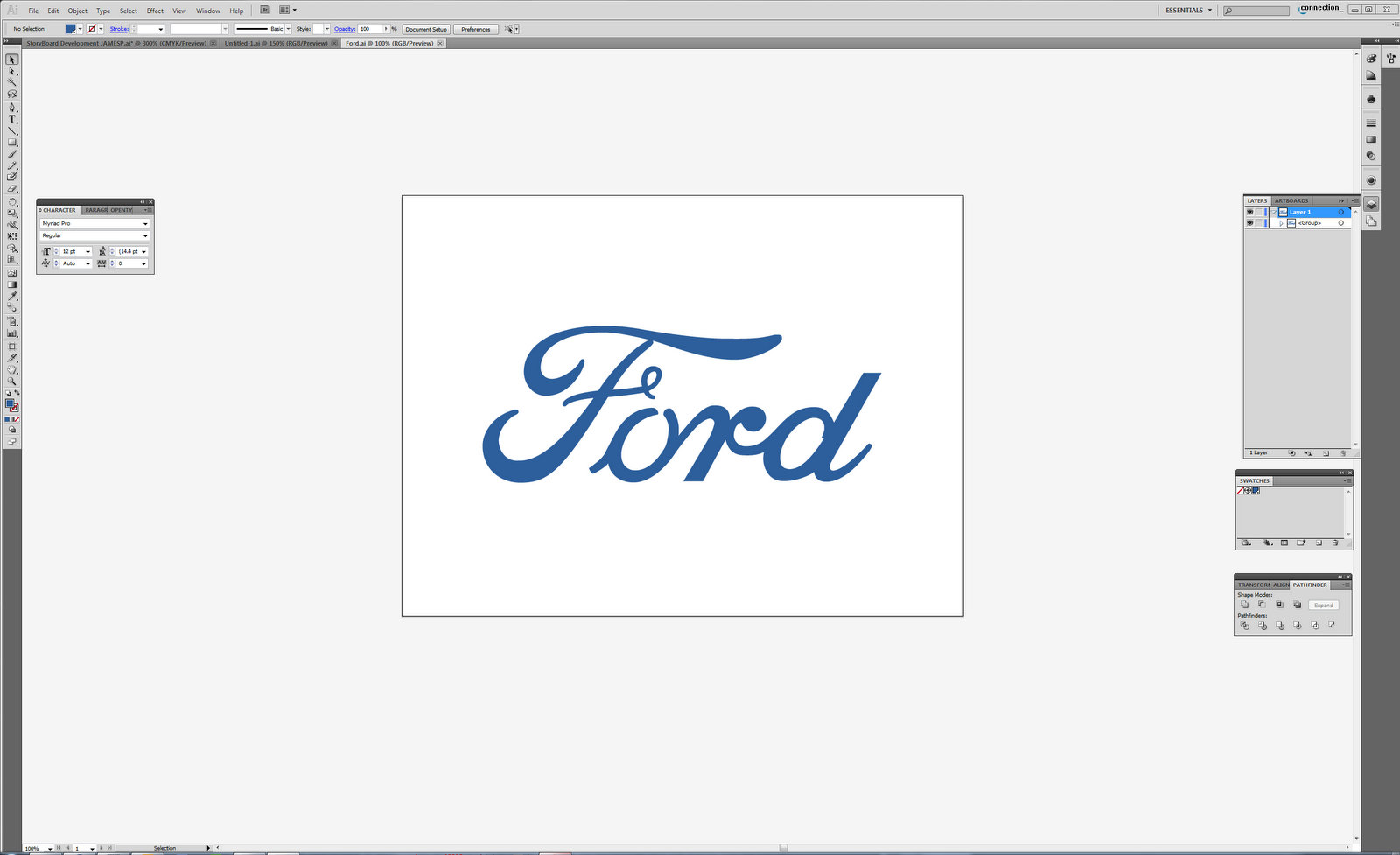Open the zoom level dropdown in status bar
Screen dimensions: 1400x855
[50, 849]
